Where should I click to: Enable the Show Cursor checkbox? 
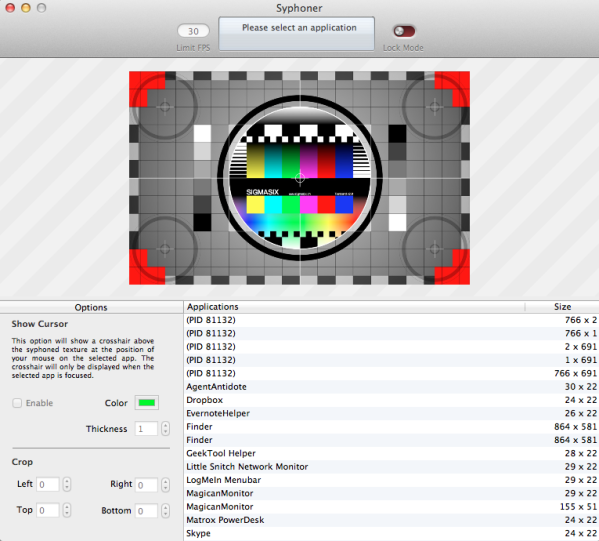[x=17, y=403]
